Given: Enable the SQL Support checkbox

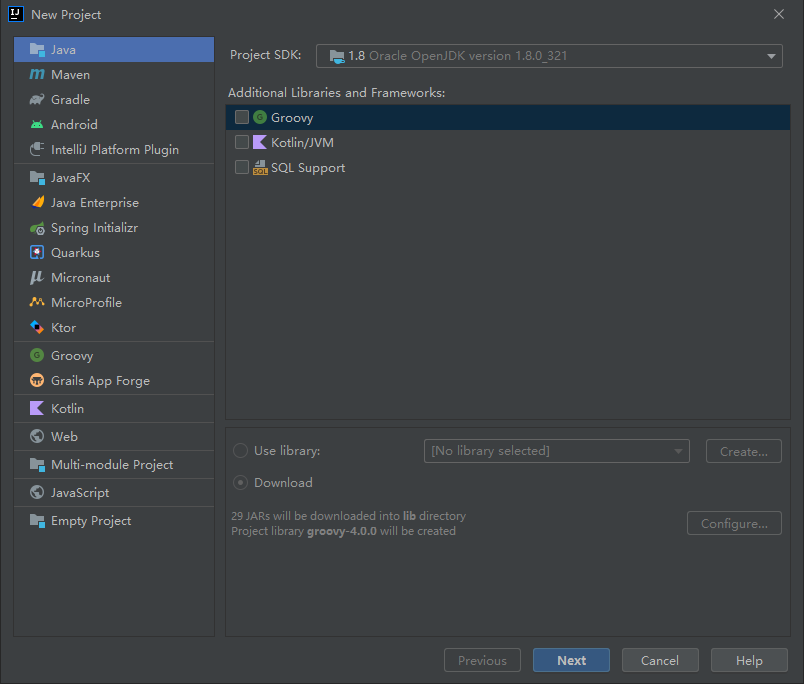Looking at the screenshot, I should point(242,167).
